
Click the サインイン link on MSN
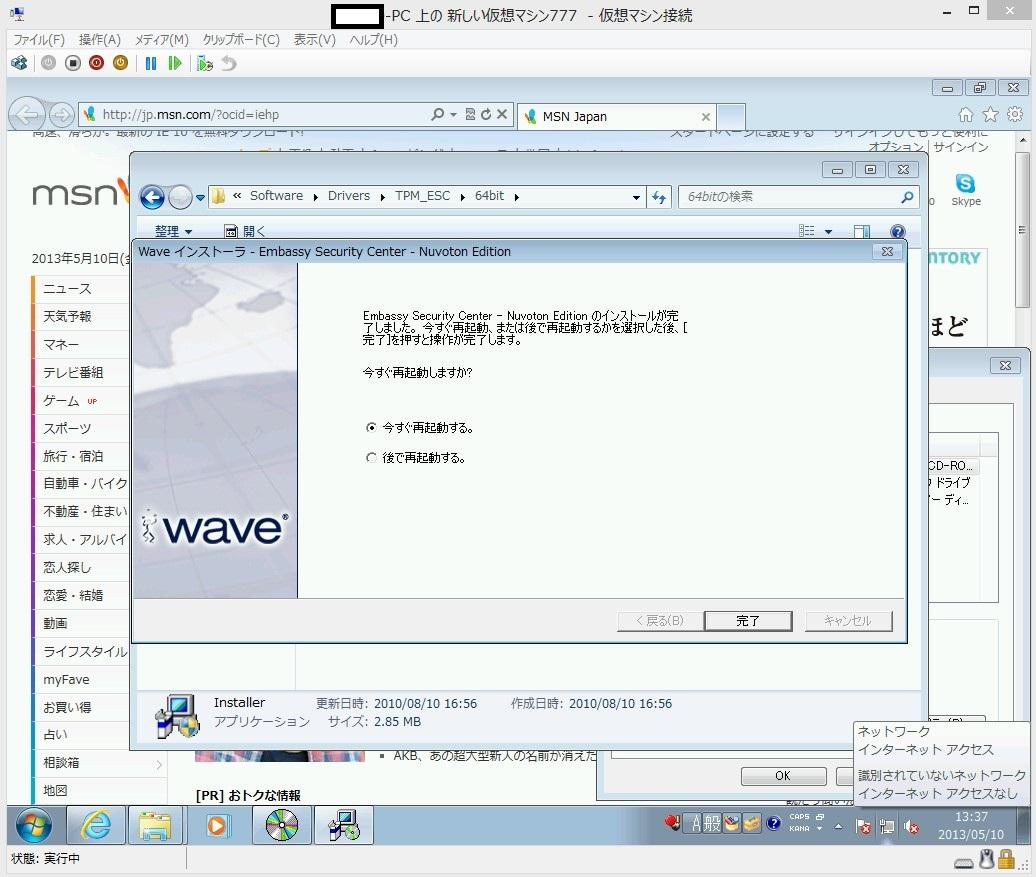(x=961, y=147)
